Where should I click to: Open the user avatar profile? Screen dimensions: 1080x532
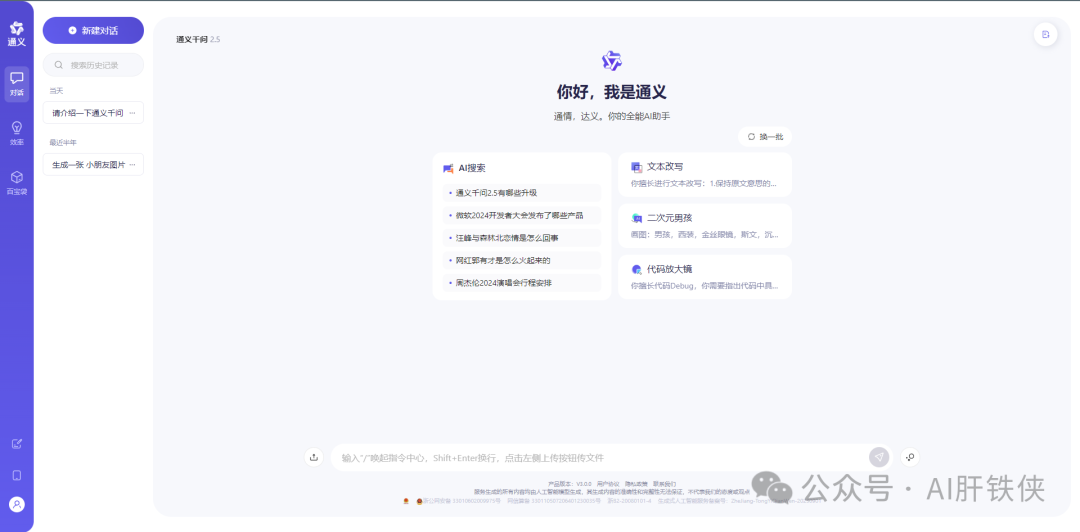coord(17,504)
